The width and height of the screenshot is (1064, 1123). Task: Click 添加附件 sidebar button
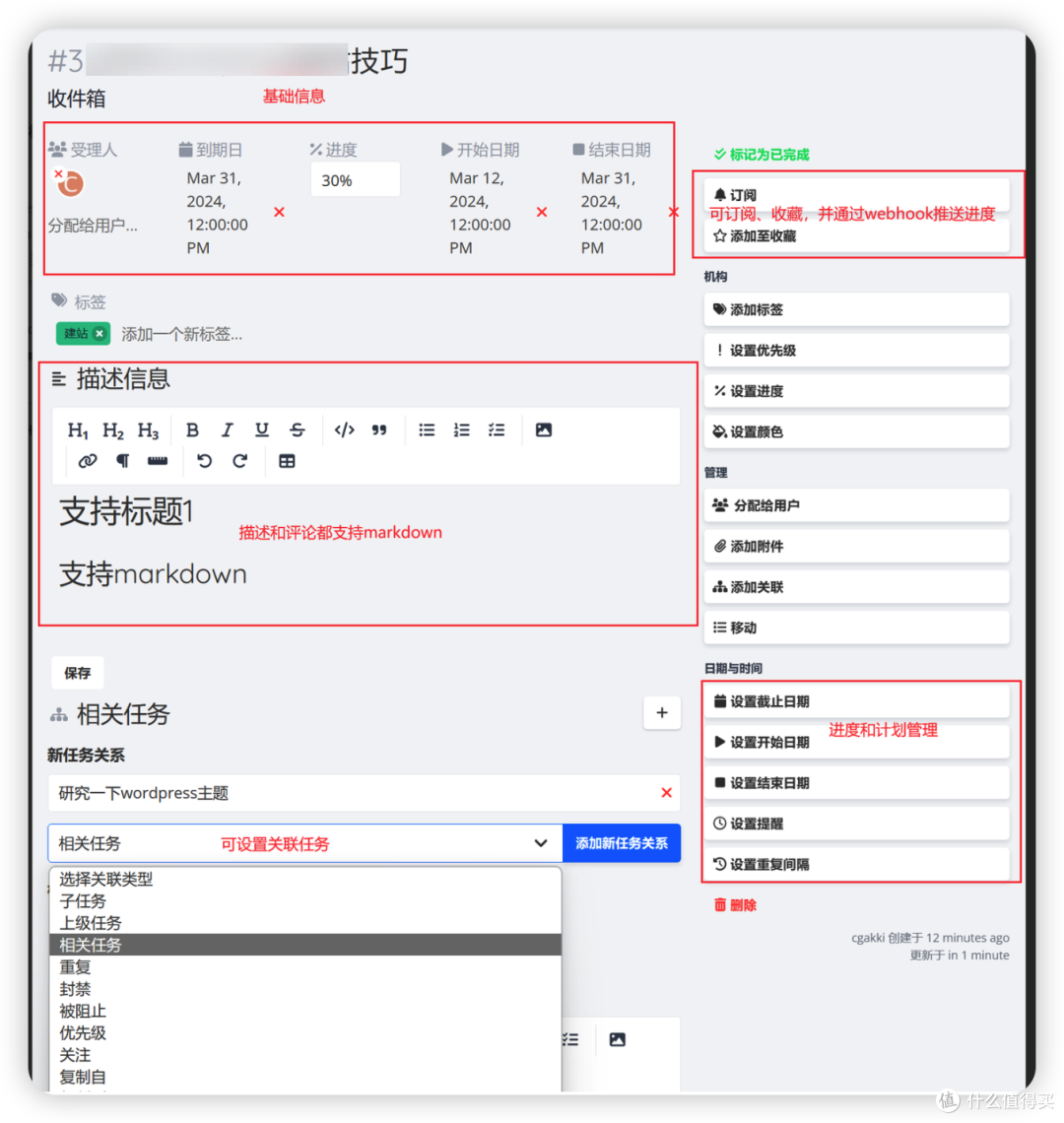click(857, 547)
